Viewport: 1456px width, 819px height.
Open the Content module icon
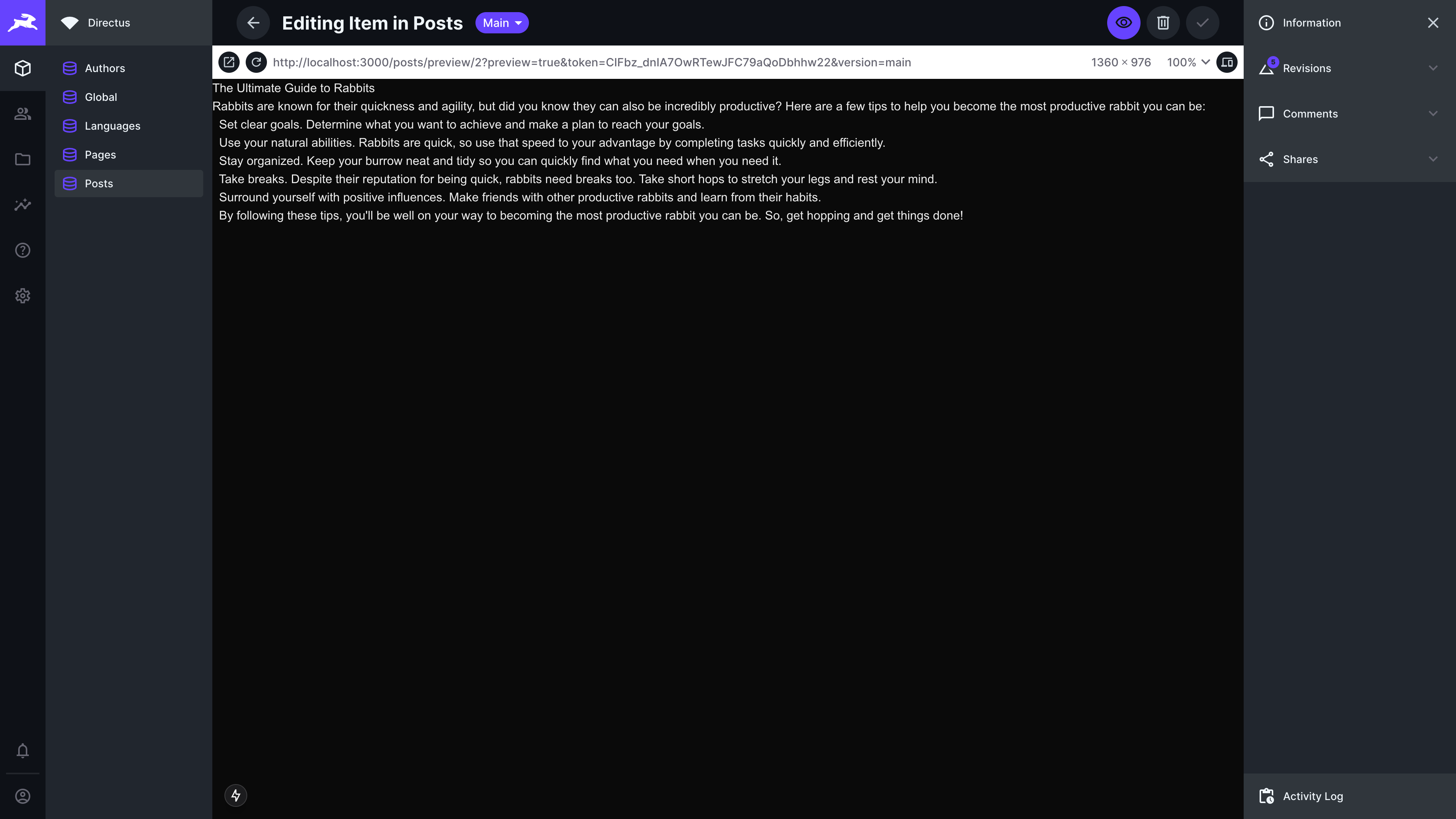click(x=23, y=68)
